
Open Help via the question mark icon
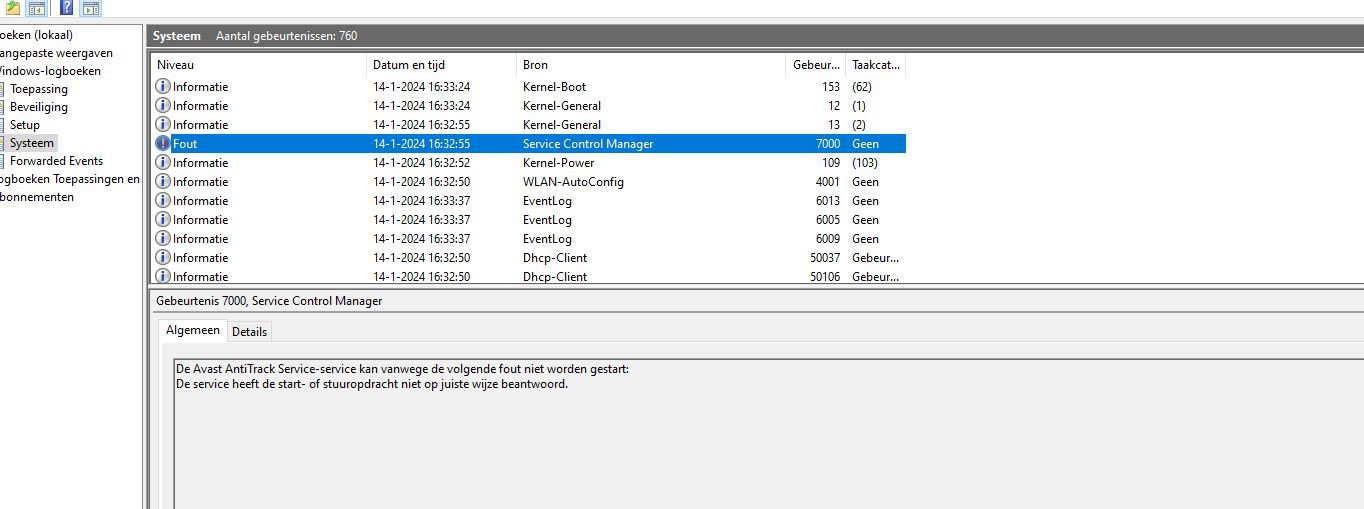[66, 8]
